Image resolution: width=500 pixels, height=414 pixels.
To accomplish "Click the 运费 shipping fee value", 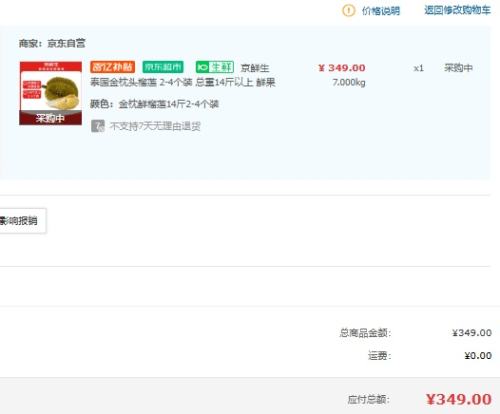I will click(x=478, y=356).
